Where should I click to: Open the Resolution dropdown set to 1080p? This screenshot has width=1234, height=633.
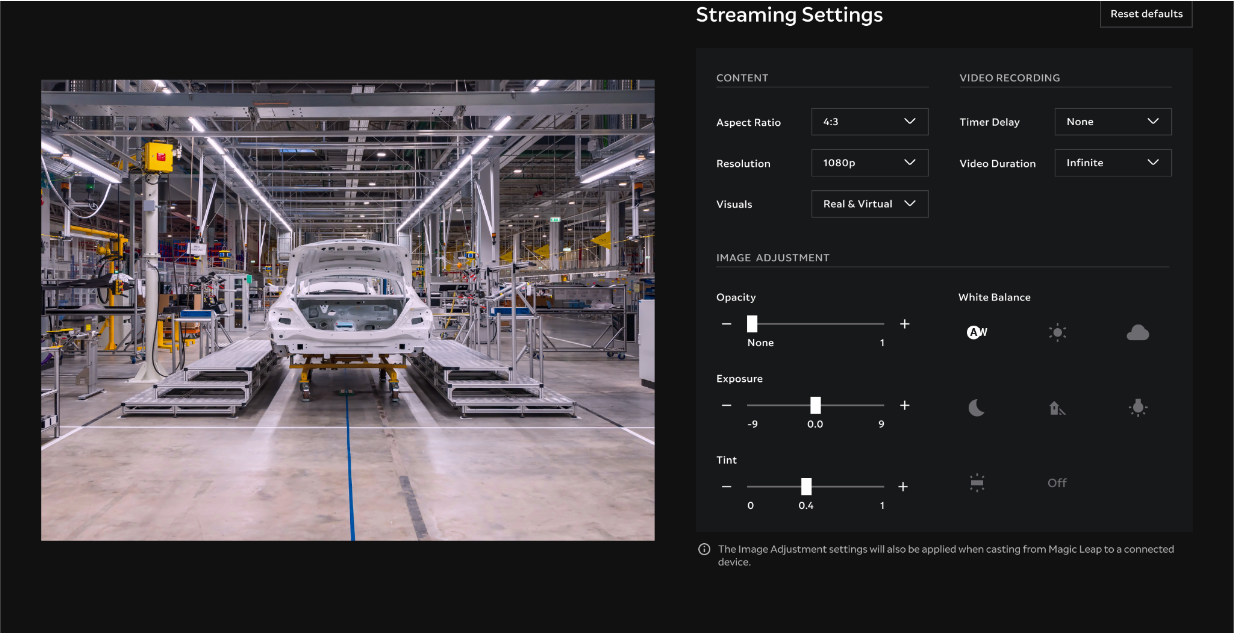point(869,162)
